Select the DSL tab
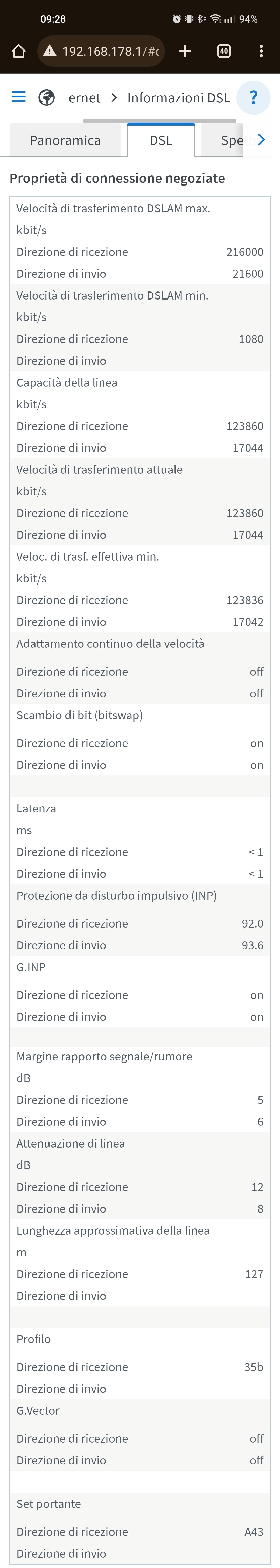Image resolution: width=280 pixels, height=1568 pixels. click(161, 140)
